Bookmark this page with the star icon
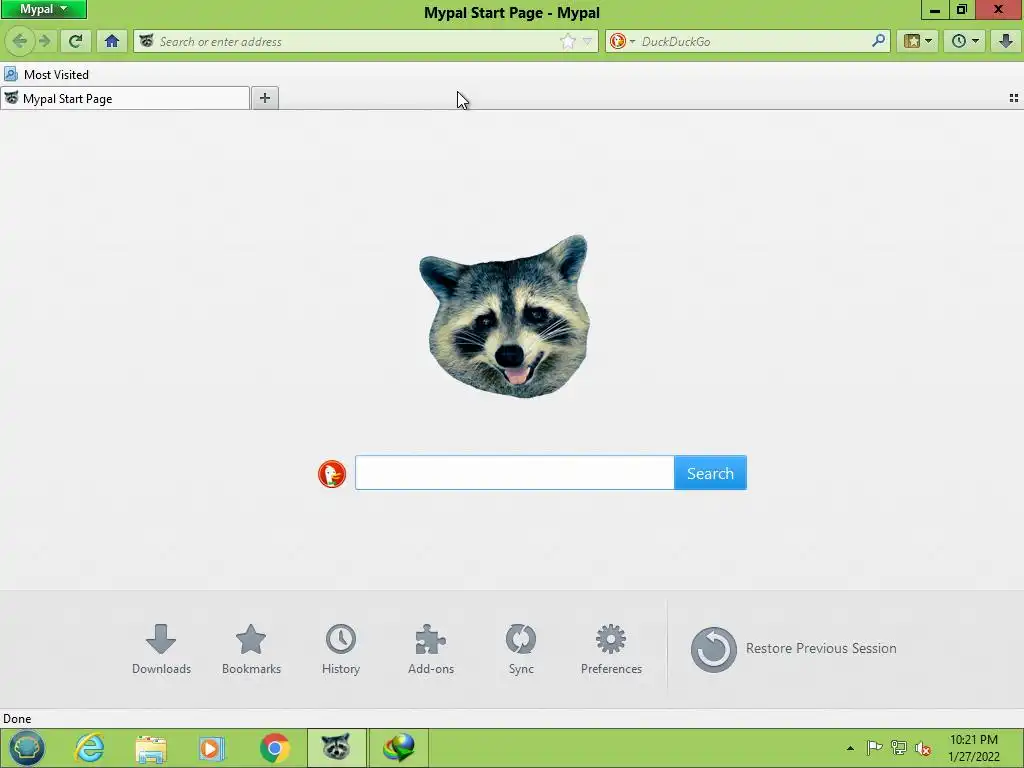This screenshot has width=1024, height=768. [568, 41]
